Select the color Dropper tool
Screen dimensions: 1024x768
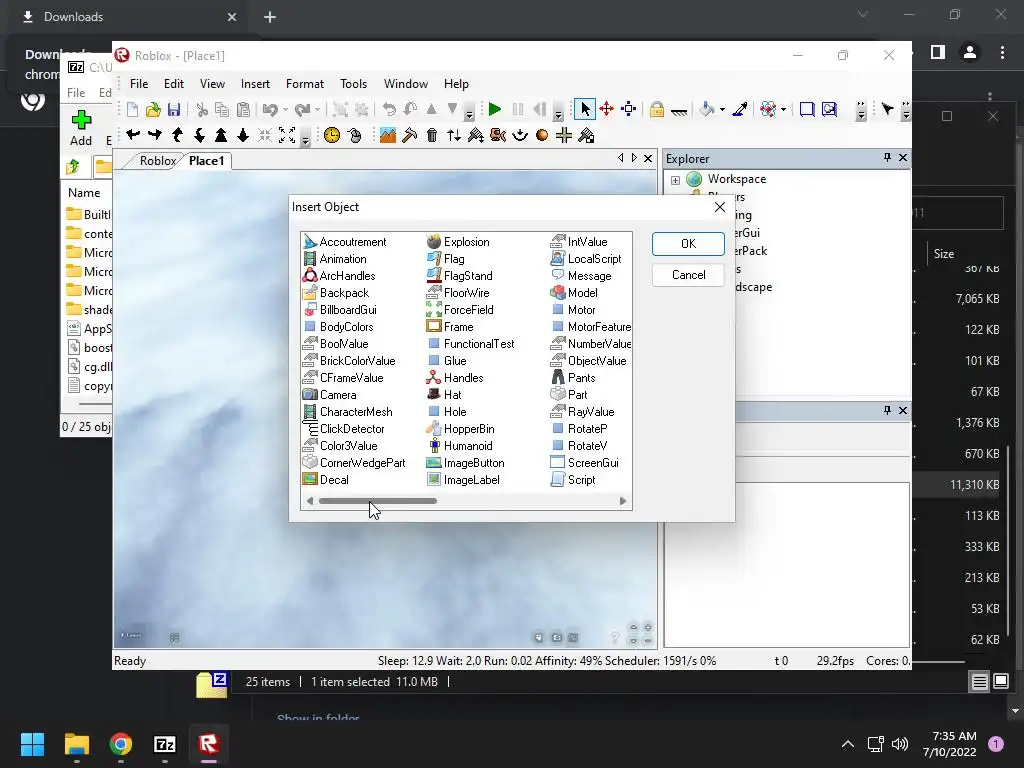pyautogui.click(x=740, y=109)
